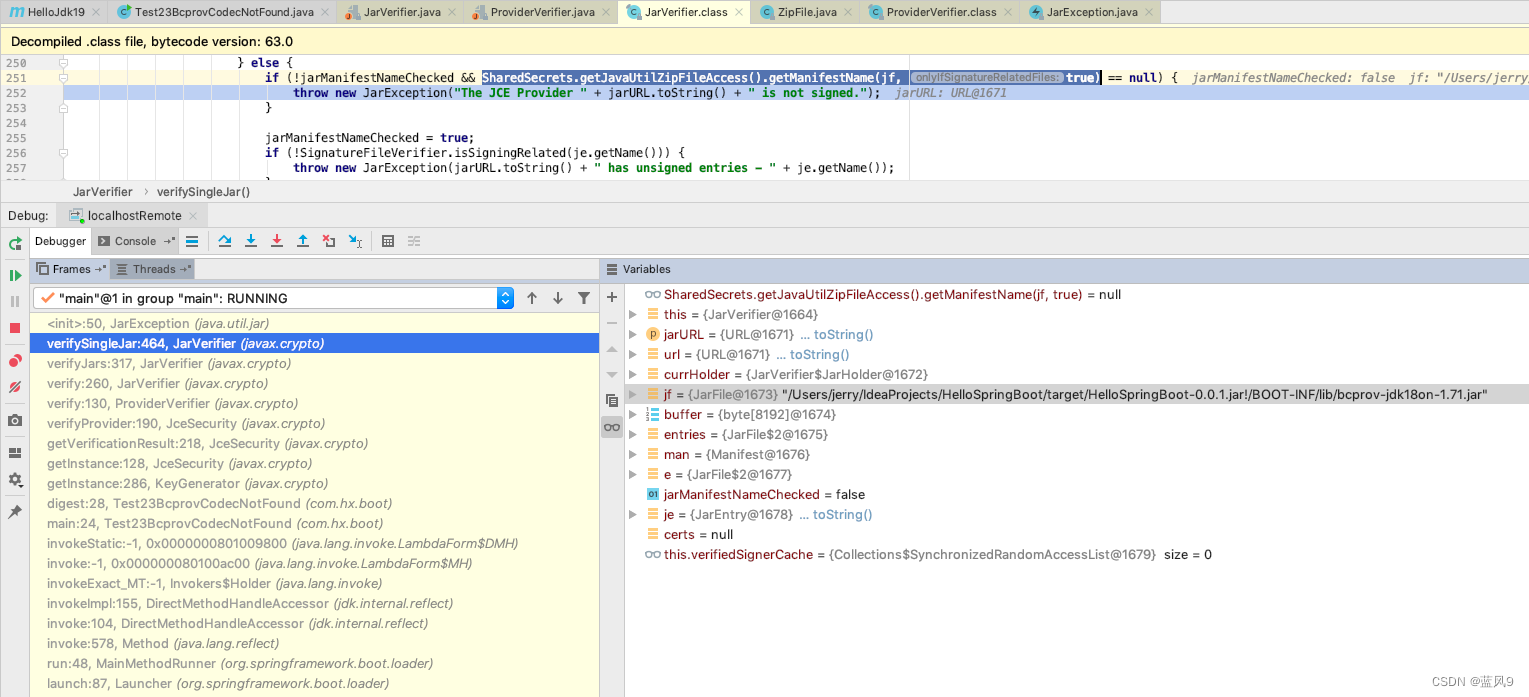Open Test23BcprovCodecNotFound.java tab
Image resolution: width=1529 pixels, height=697 pixels.
coord(222,12)
